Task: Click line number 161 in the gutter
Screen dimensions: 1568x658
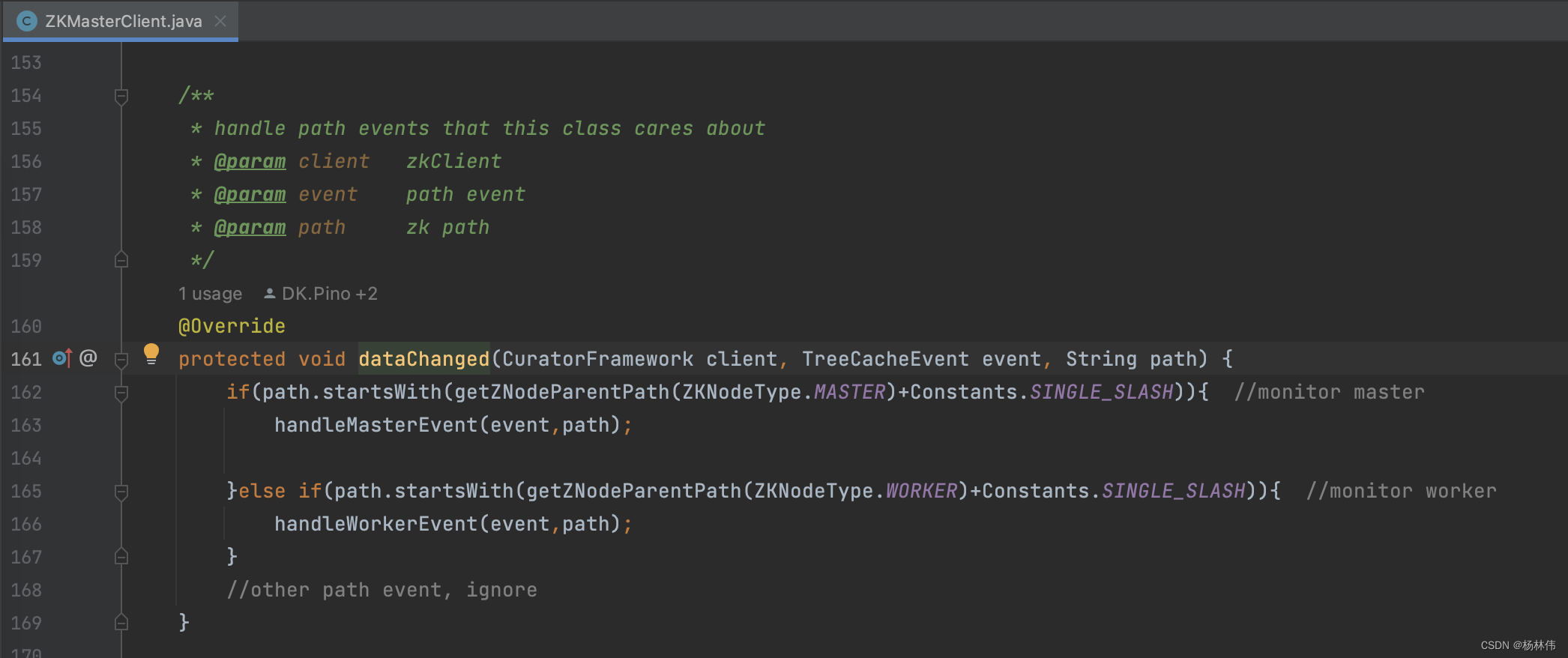Action: point(26,359)
